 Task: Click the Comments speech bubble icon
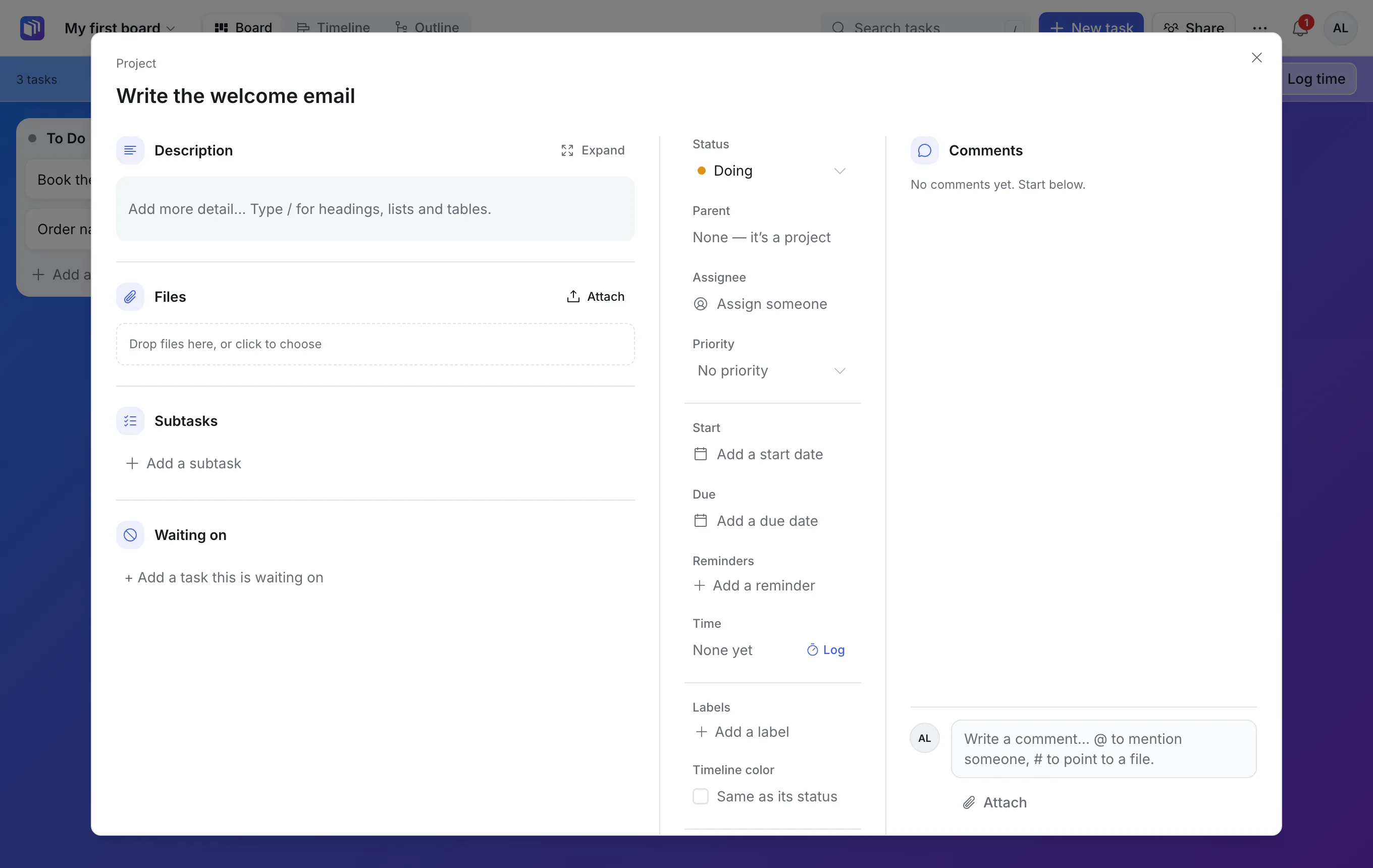(924, 150)
